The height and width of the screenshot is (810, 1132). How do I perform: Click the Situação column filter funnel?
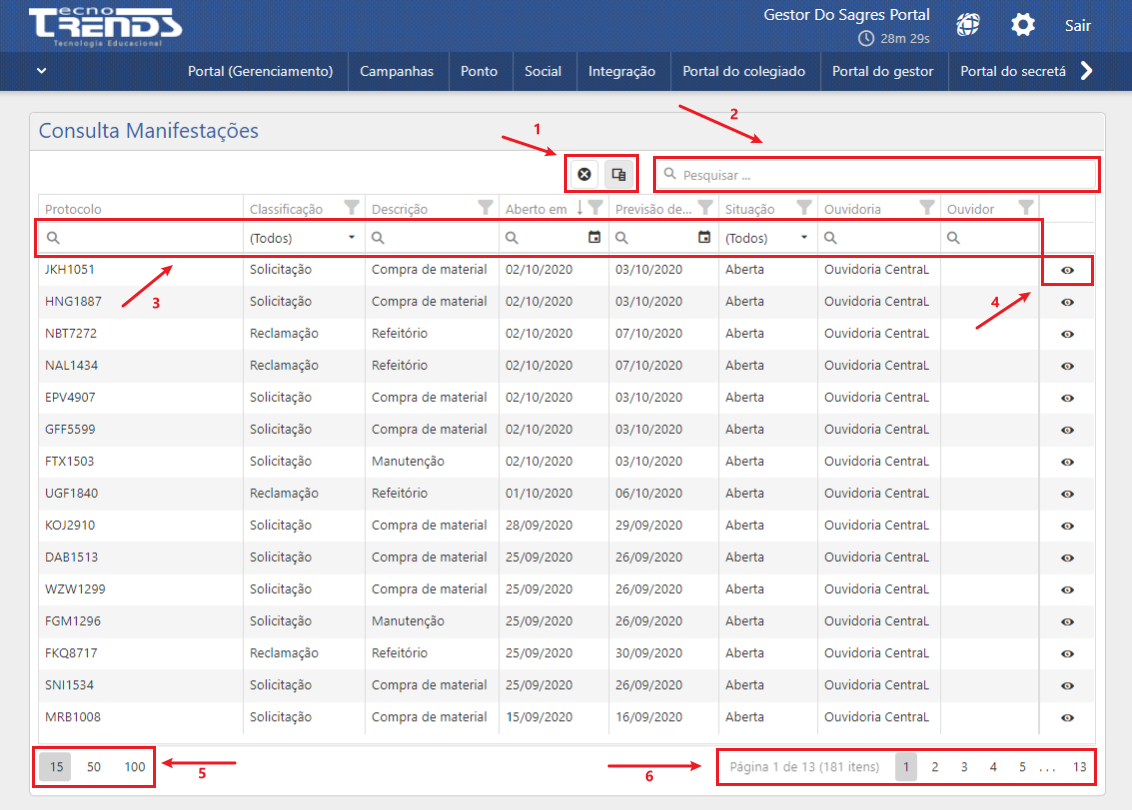(x=803, y=208)
